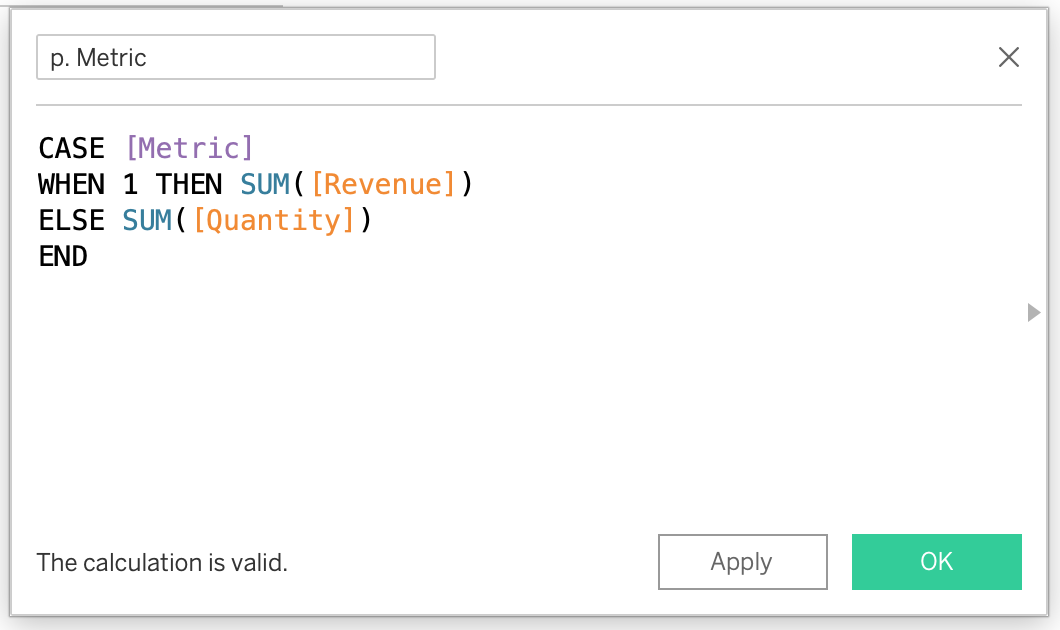Click the SUM function before [Revenue]
Viewport: 1060px width, 630px height.
point(265,185)
